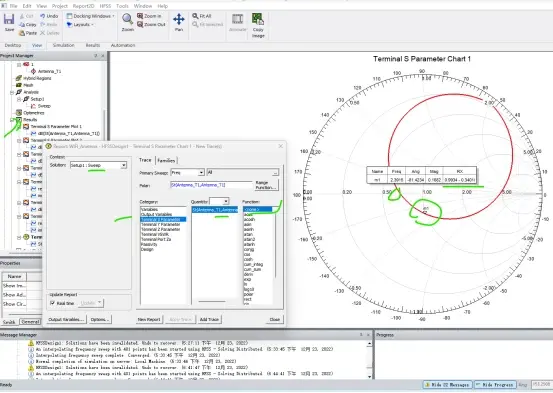Click the Delete X icon
The height and width of the screenshot is (393, 553).
(43, 33)
